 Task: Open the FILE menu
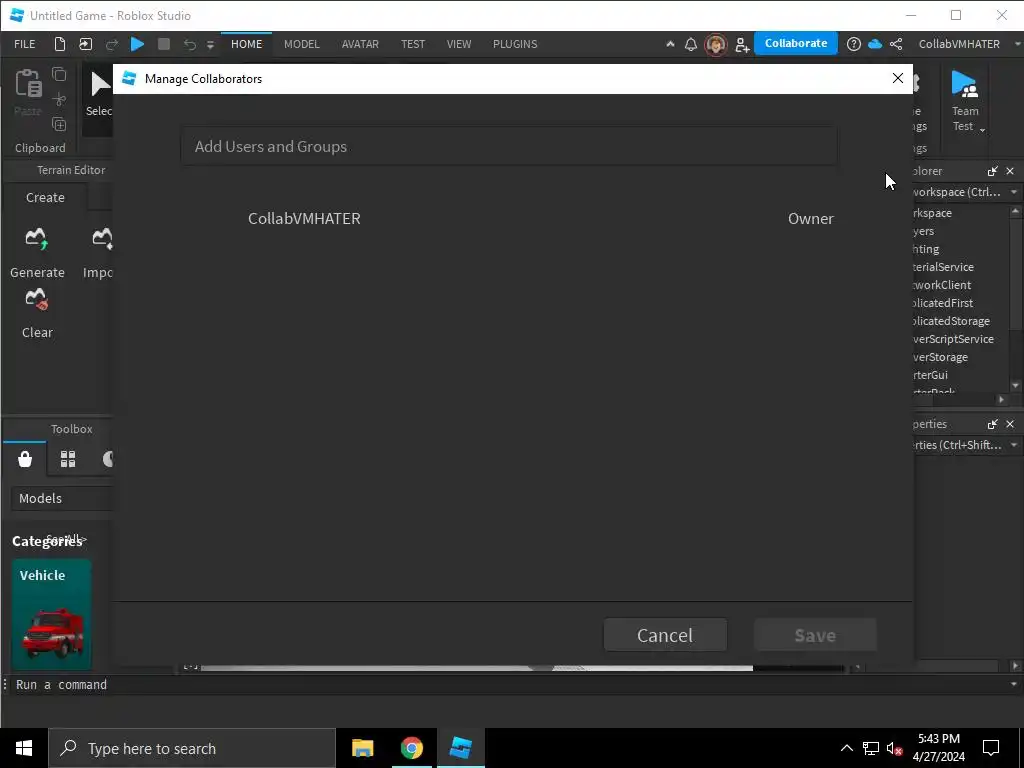tap(25, 44)
